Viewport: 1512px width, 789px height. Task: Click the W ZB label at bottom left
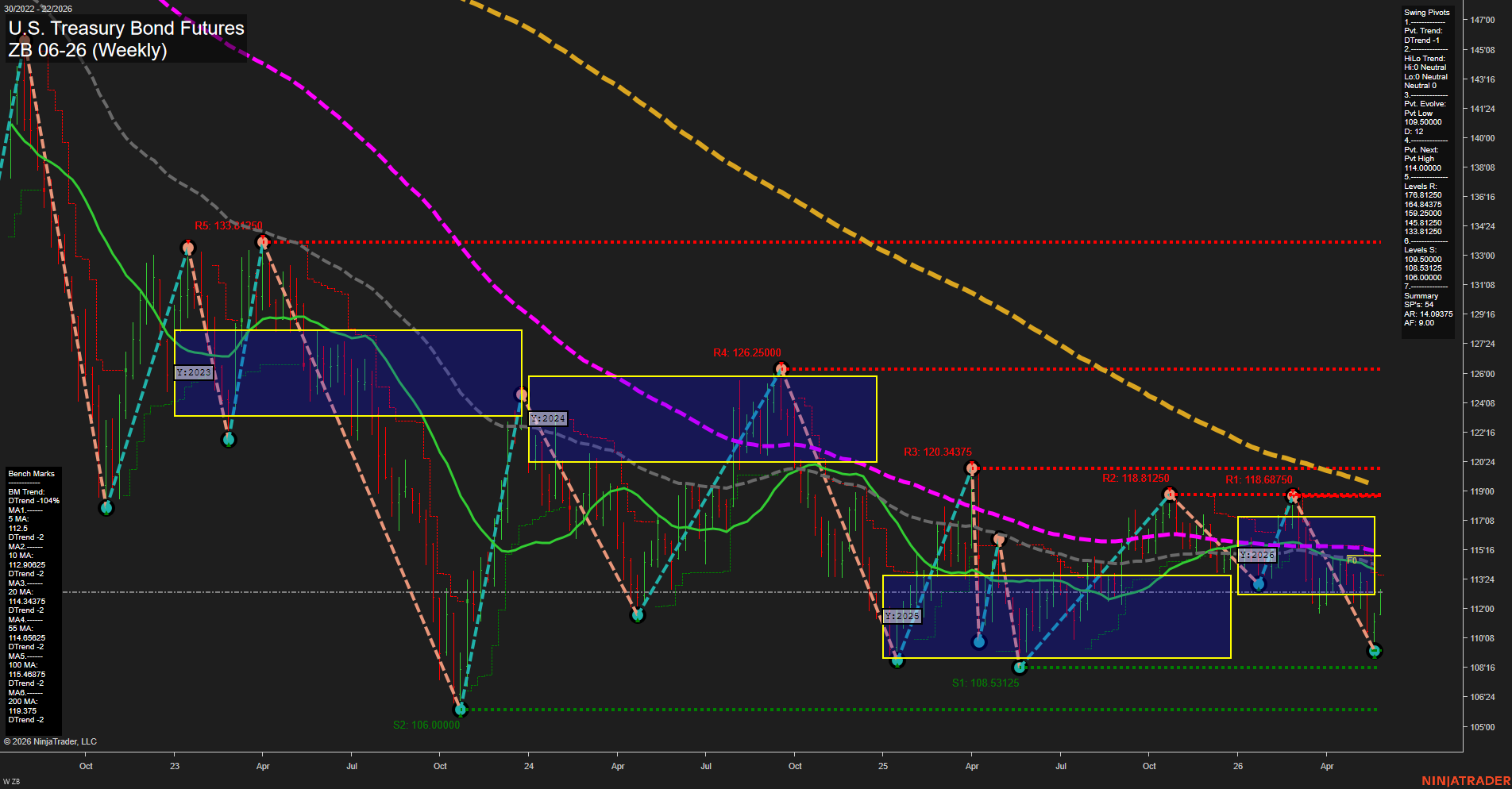pyautogui.click(x=11, y=782)
